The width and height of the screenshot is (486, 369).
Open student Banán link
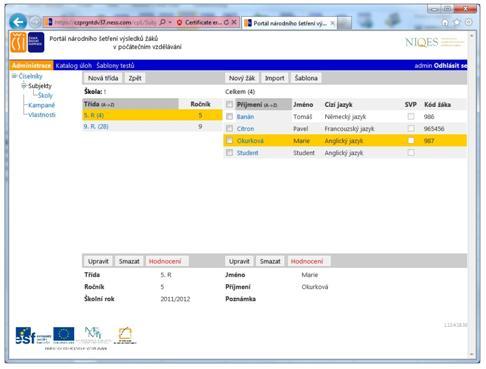click(x=245, y=117)
